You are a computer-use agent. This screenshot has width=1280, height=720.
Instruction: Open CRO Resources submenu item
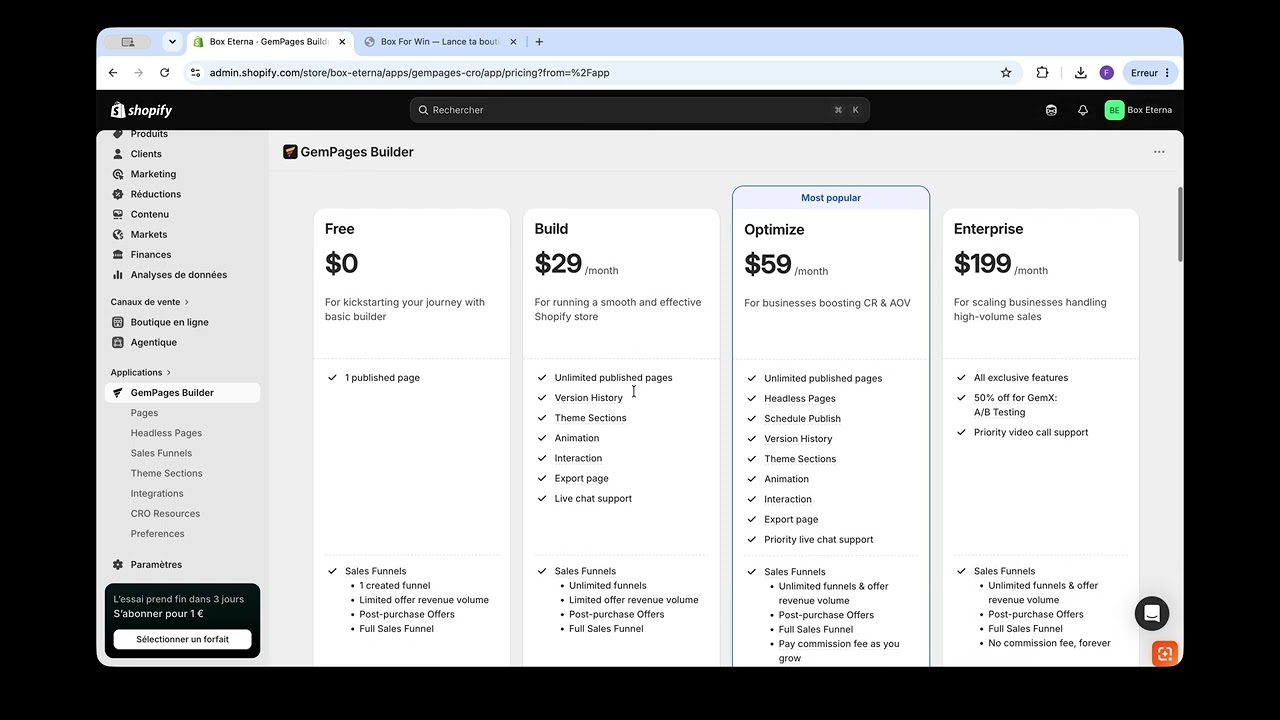(165, 513)
